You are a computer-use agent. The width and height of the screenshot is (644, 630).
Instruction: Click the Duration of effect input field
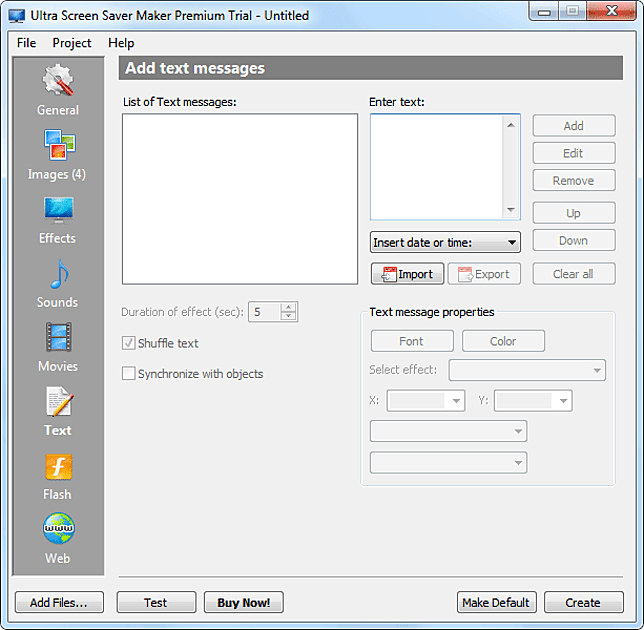[x=264, y=312]
